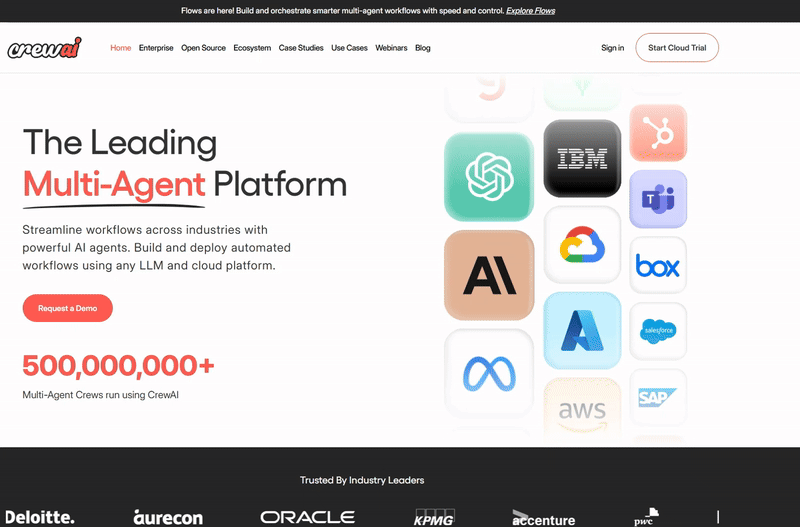Select the Anthropic AI logo tile
Image resolution: width=800 pixels, height=527 pixels.
(489, 274)
